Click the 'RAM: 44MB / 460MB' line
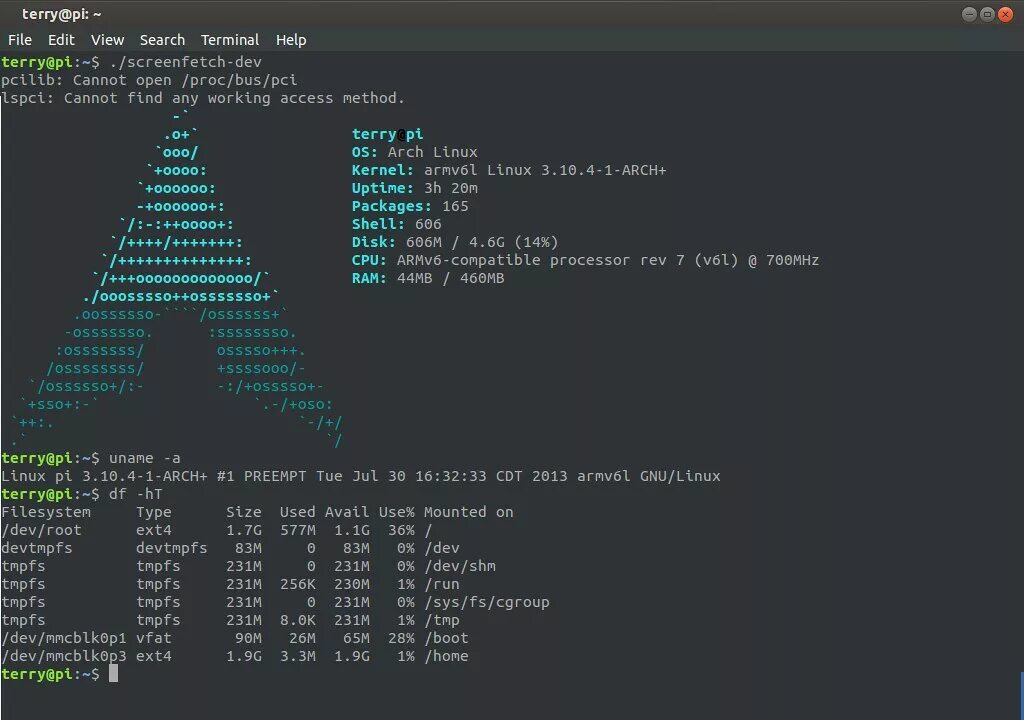 (428, 278)
